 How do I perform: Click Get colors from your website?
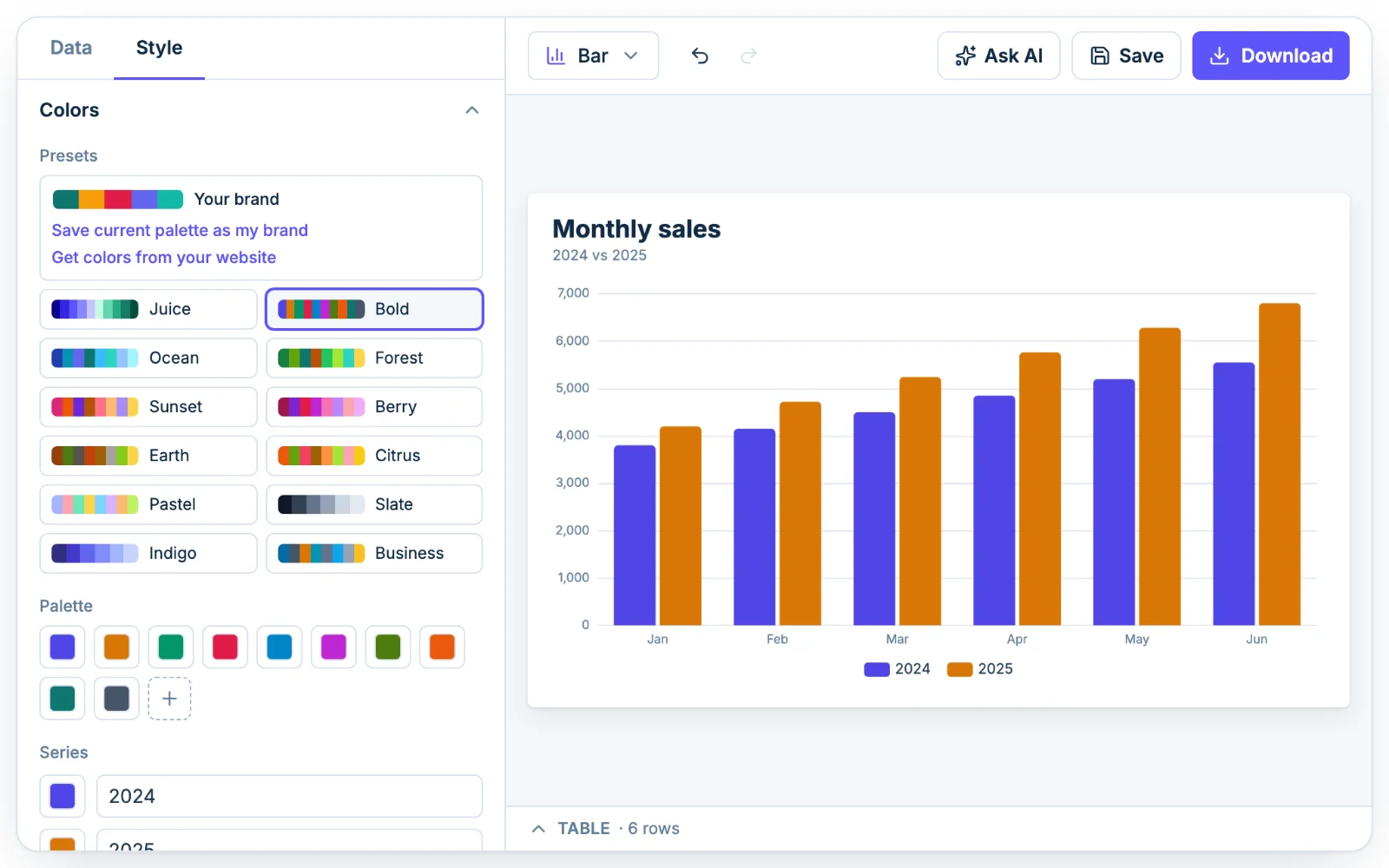[164, 257]
